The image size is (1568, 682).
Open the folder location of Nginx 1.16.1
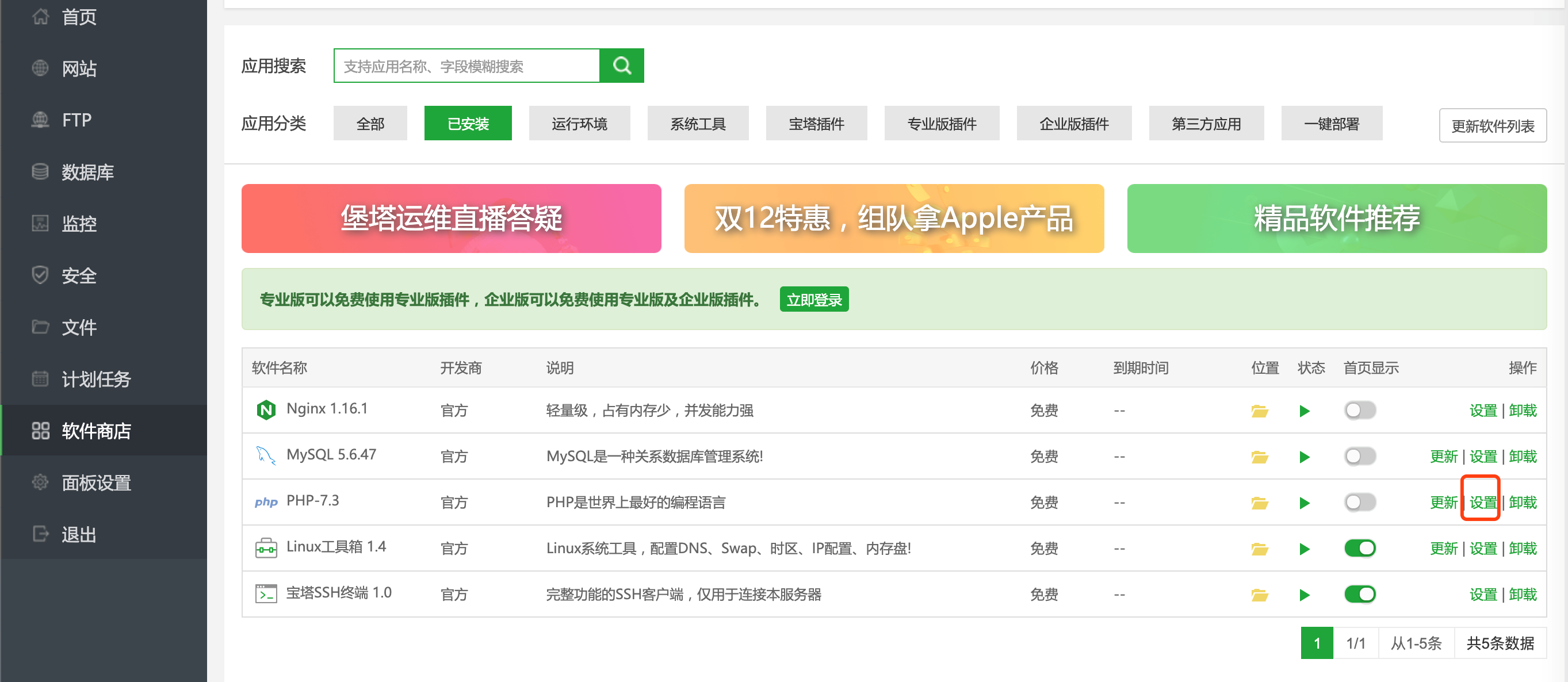[x=1259, y=411]
